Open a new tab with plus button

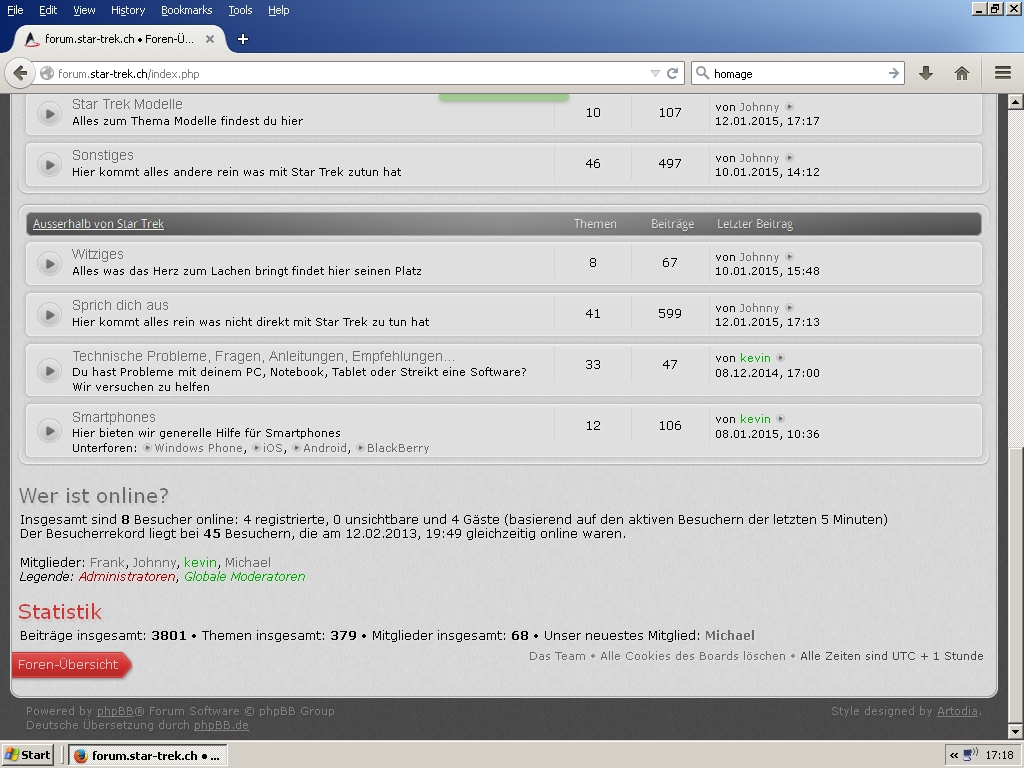[x=243, y=39]
